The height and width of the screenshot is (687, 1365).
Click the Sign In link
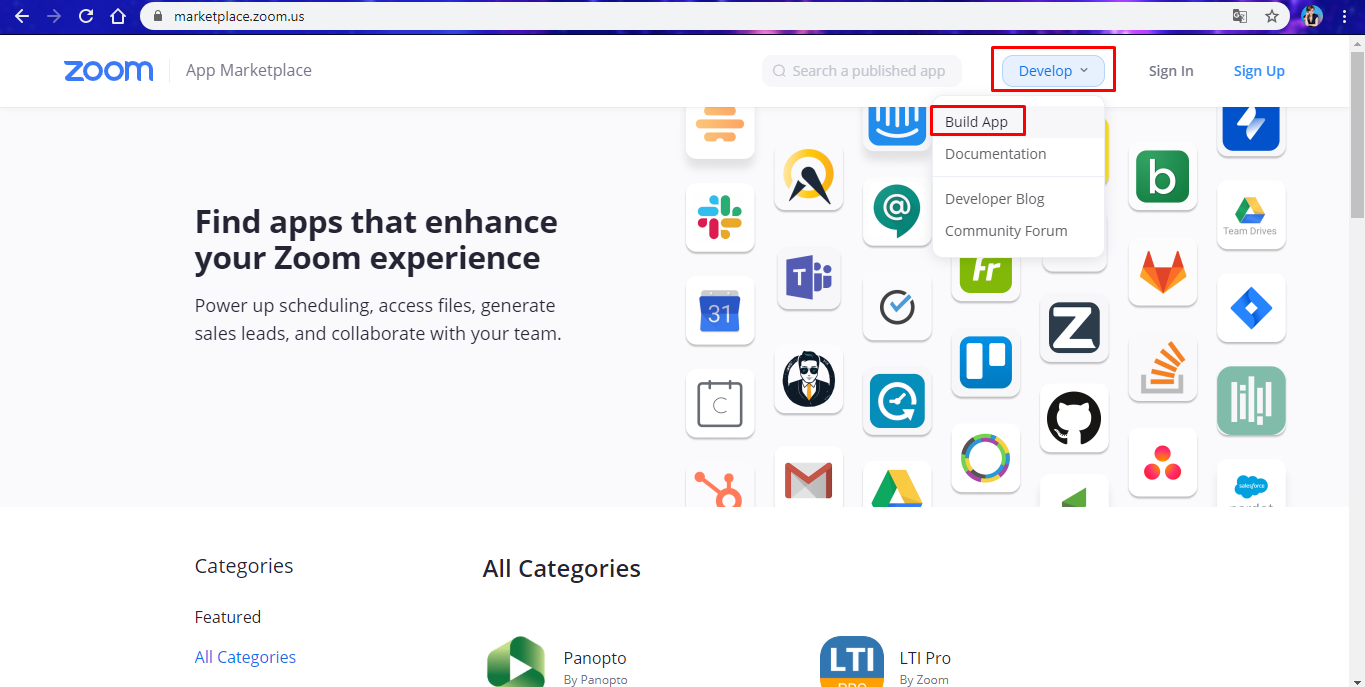coord(1170,71)
